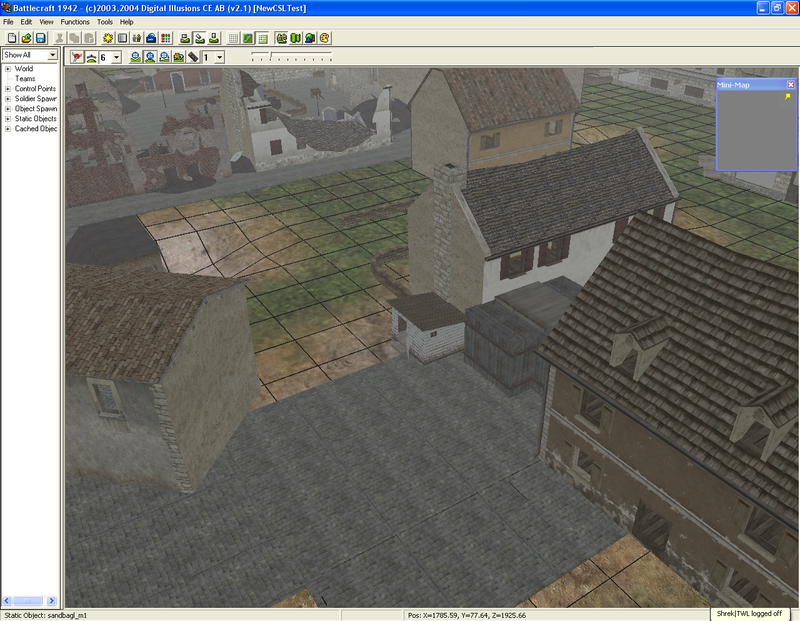Click the blue building toolbar icon
This screenshot has width=800, height=621.
(151, 38)
